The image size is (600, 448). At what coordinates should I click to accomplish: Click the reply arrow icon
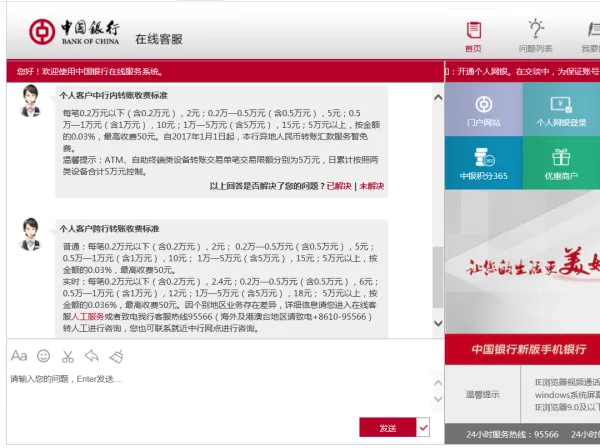click(x=92, y=356)
